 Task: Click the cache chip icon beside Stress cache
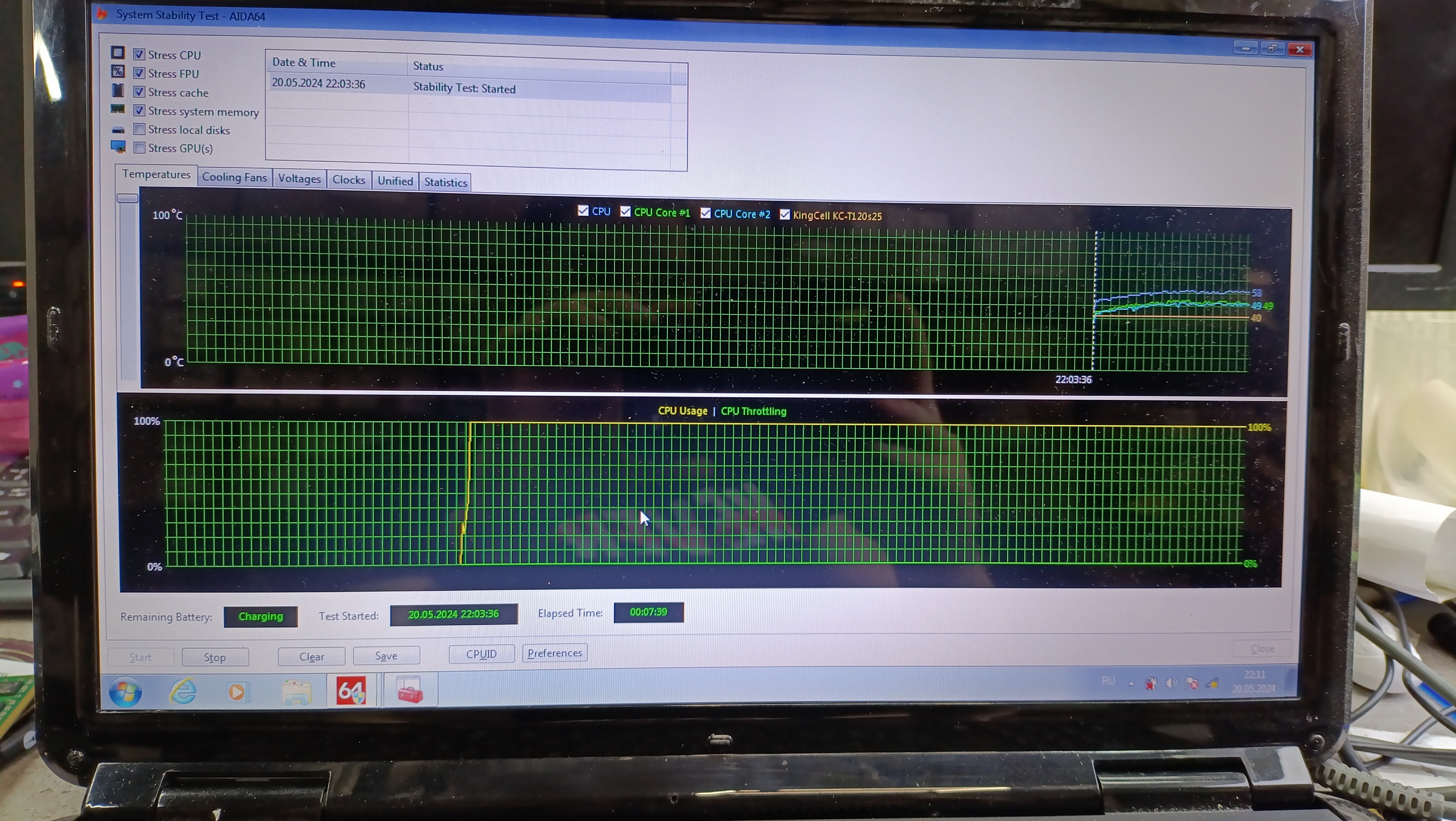pyautogui.click(x=117, y=90)
